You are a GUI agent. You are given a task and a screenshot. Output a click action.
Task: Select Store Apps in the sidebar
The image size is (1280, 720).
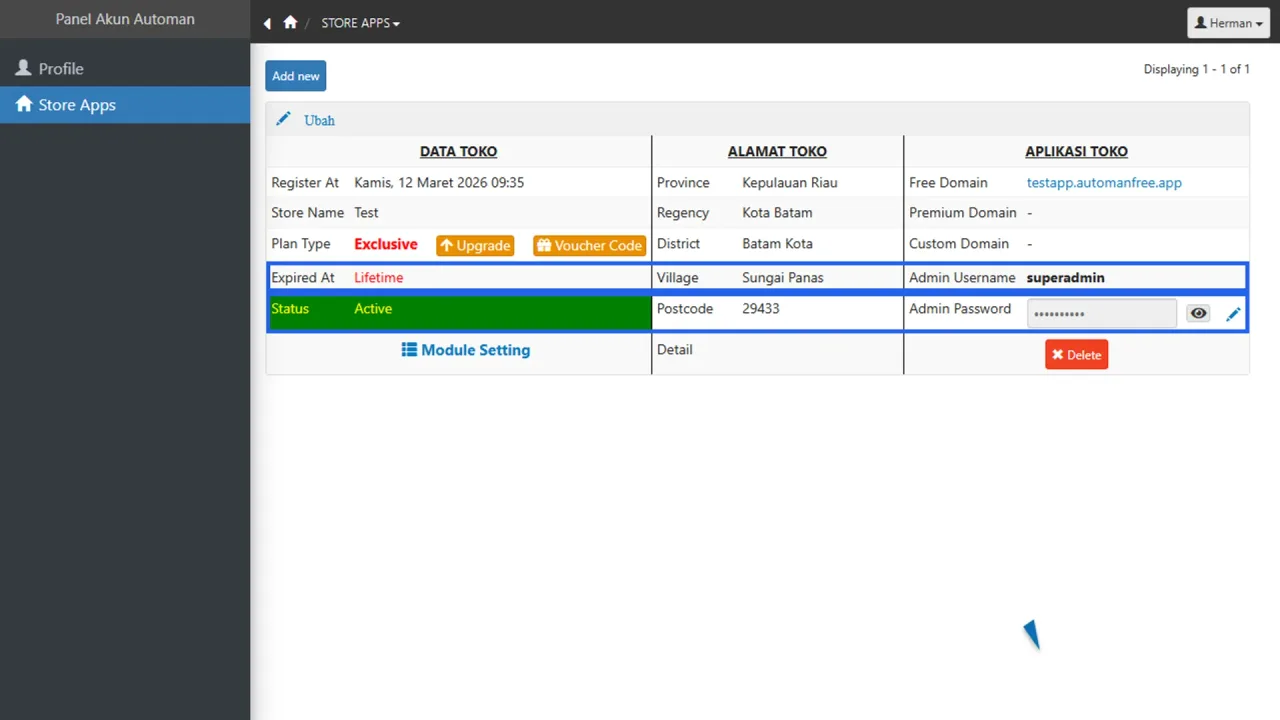pyautogui.click(x=125, y=105)
